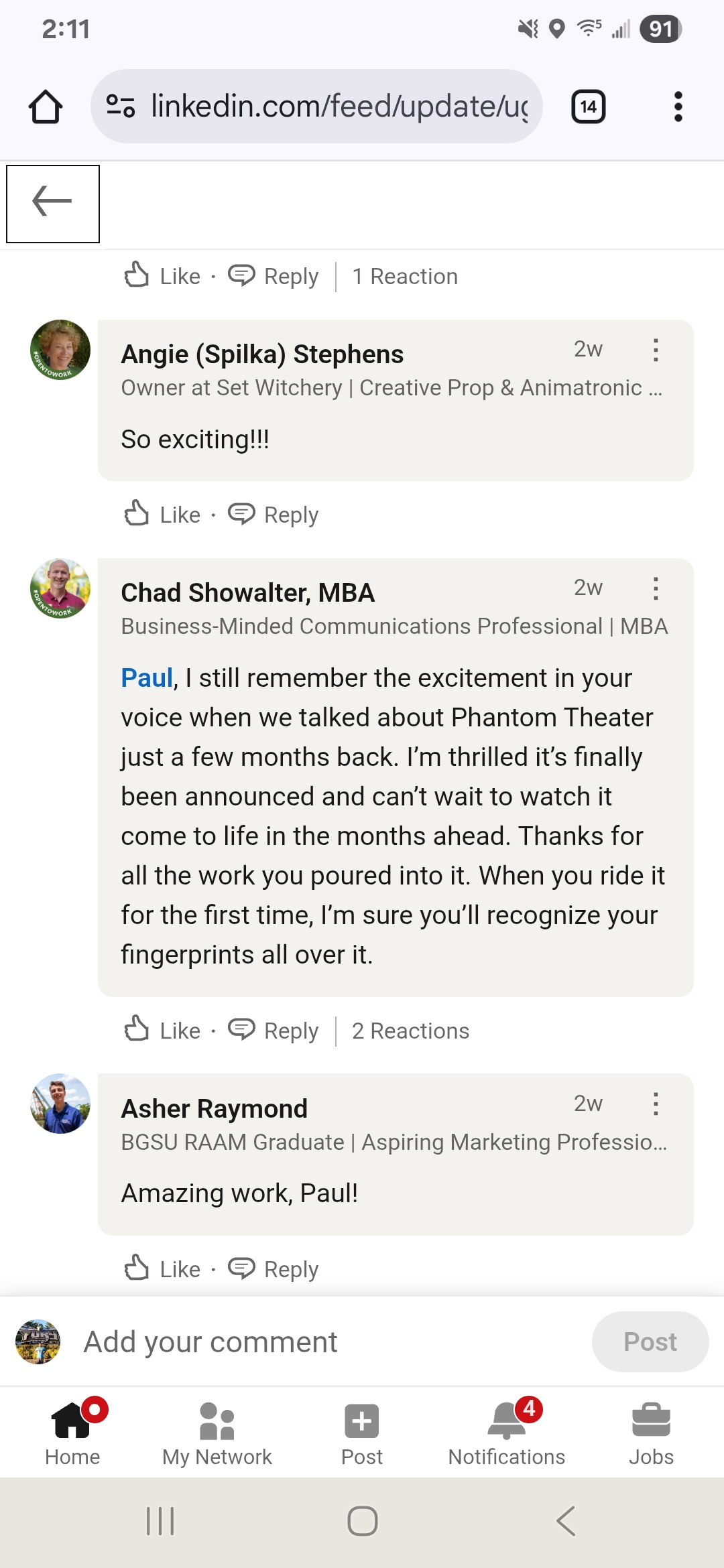Viewport: 724px width, 1568px height.
Task: Open the browser tab switcher showing 14
Action: tap(588, 107)
